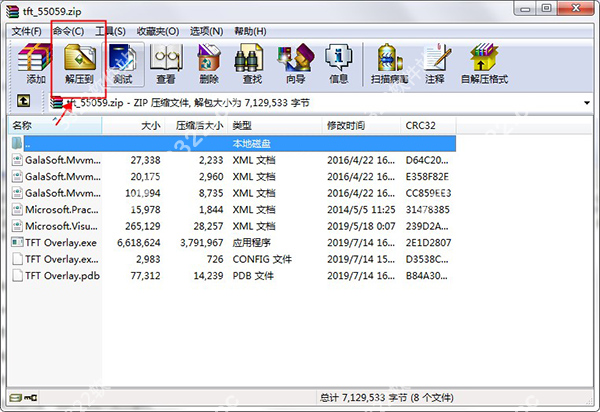Sort by Packed Size (压缩后大小) header
Viewport: 600px width, 412px height.
click(x=196, y=125)
